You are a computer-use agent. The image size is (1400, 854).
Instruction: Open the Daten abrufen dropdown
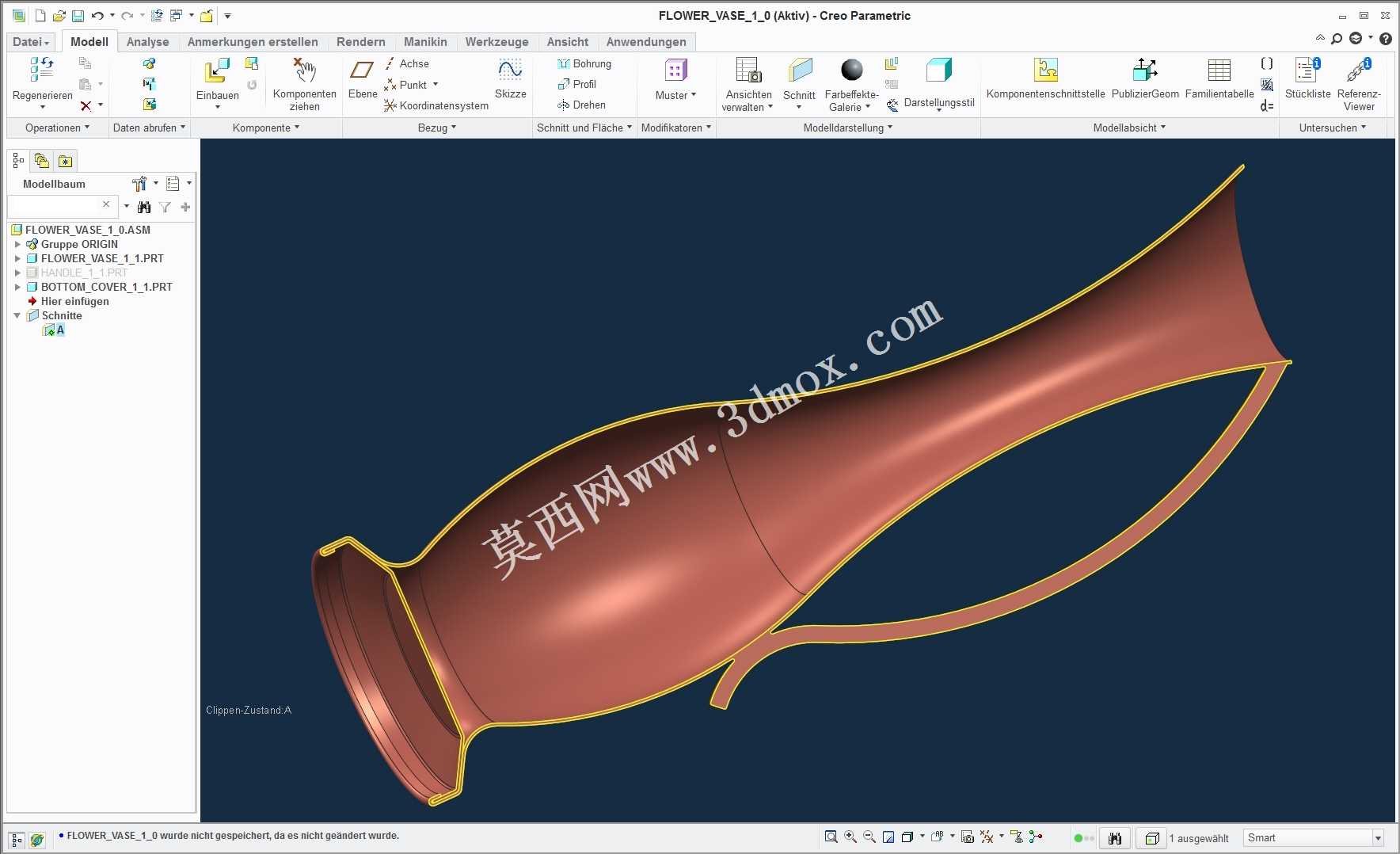[x=149, y=128]
